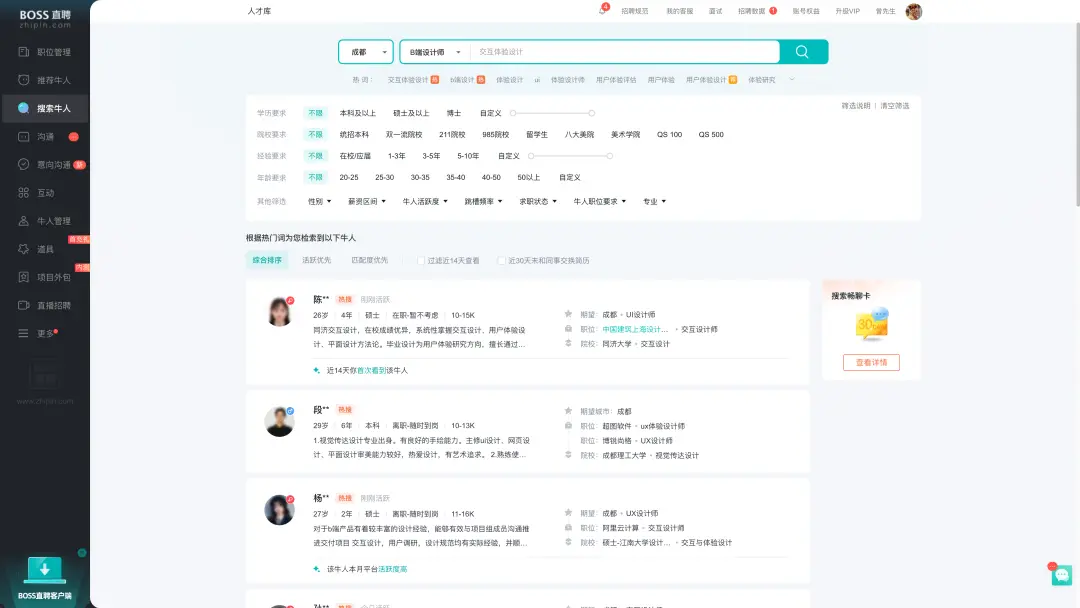Image resolution: width=1080 pixels, height=608 pixels.
Task: Go to 推荐牛人 in the sidebar
Action: click(x=52, y=80)
